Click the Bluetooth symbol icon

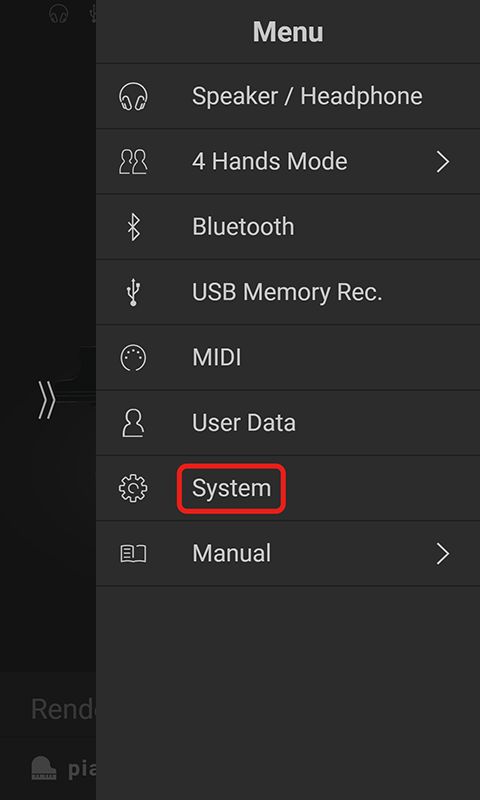tap(133, 227)
